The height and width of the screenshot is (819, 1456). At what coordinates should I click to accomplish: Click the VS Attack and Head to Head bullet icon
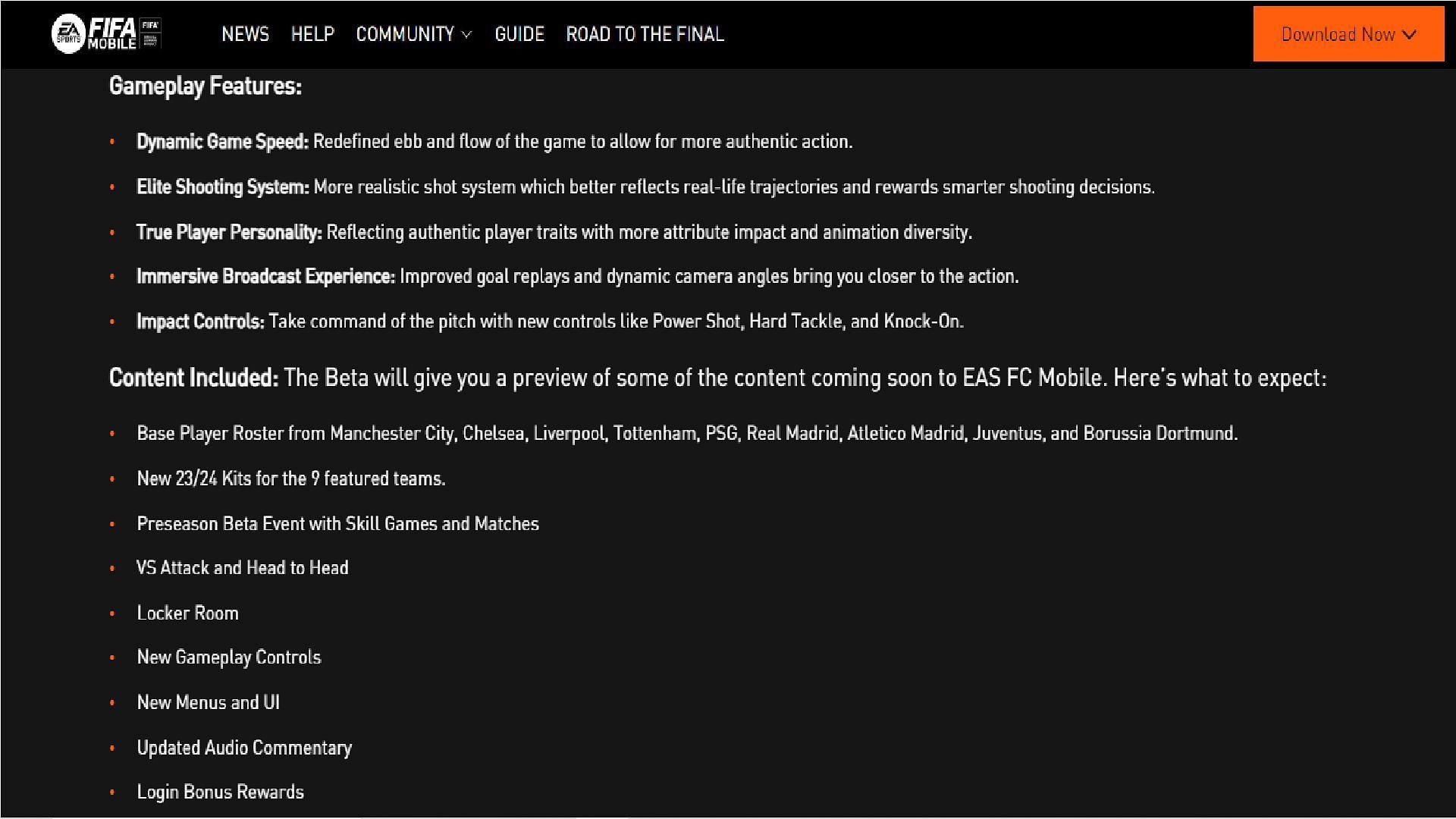(x=113, y=568)
